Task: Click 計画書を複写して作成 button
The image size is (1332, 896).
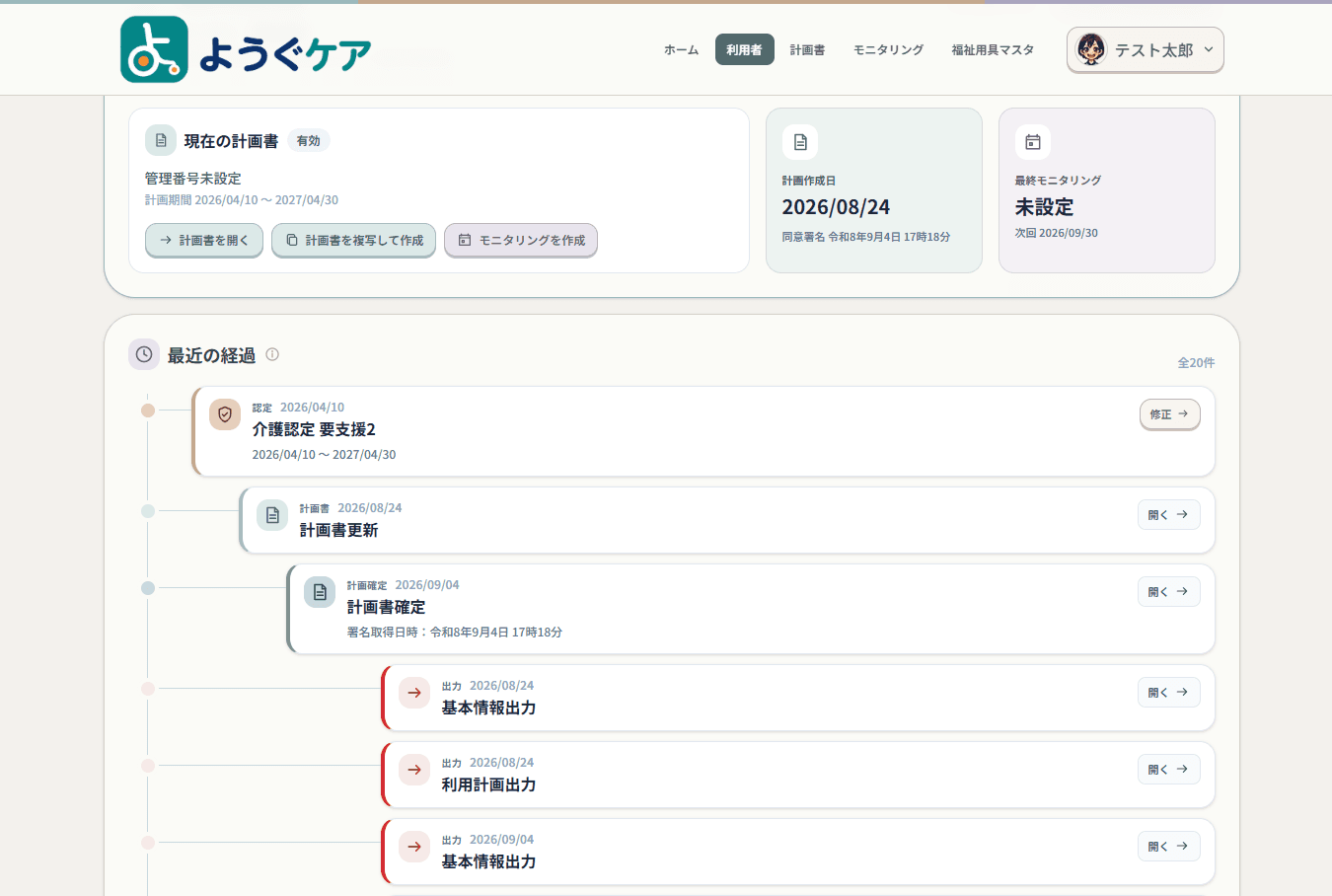Action: click(x=353, y=240)
